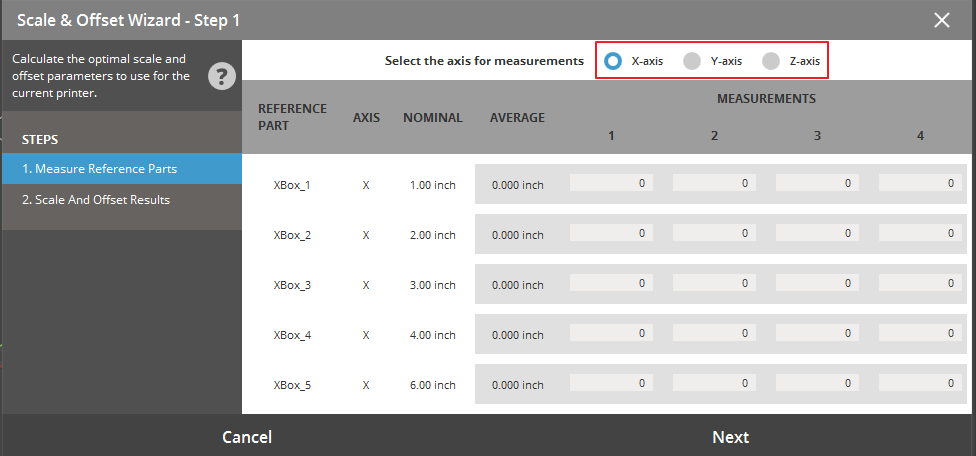
Task: Click measurement 4 field for XBox_3
Action: 920,283
